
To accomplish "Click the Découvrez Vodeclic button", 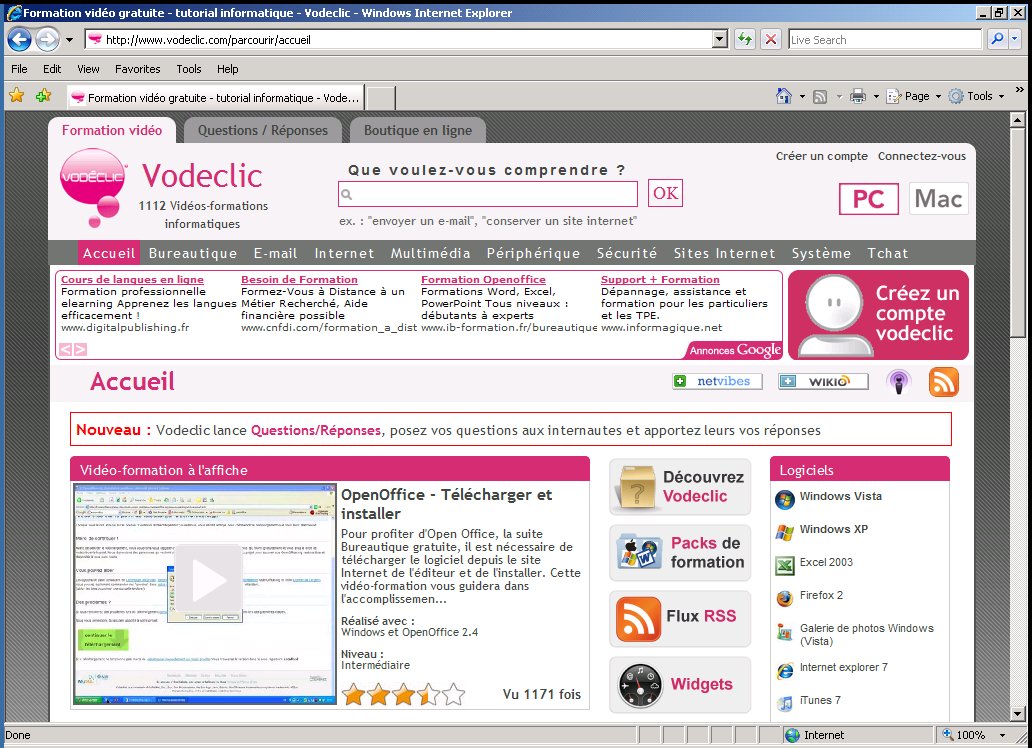I will pos(680,487).
